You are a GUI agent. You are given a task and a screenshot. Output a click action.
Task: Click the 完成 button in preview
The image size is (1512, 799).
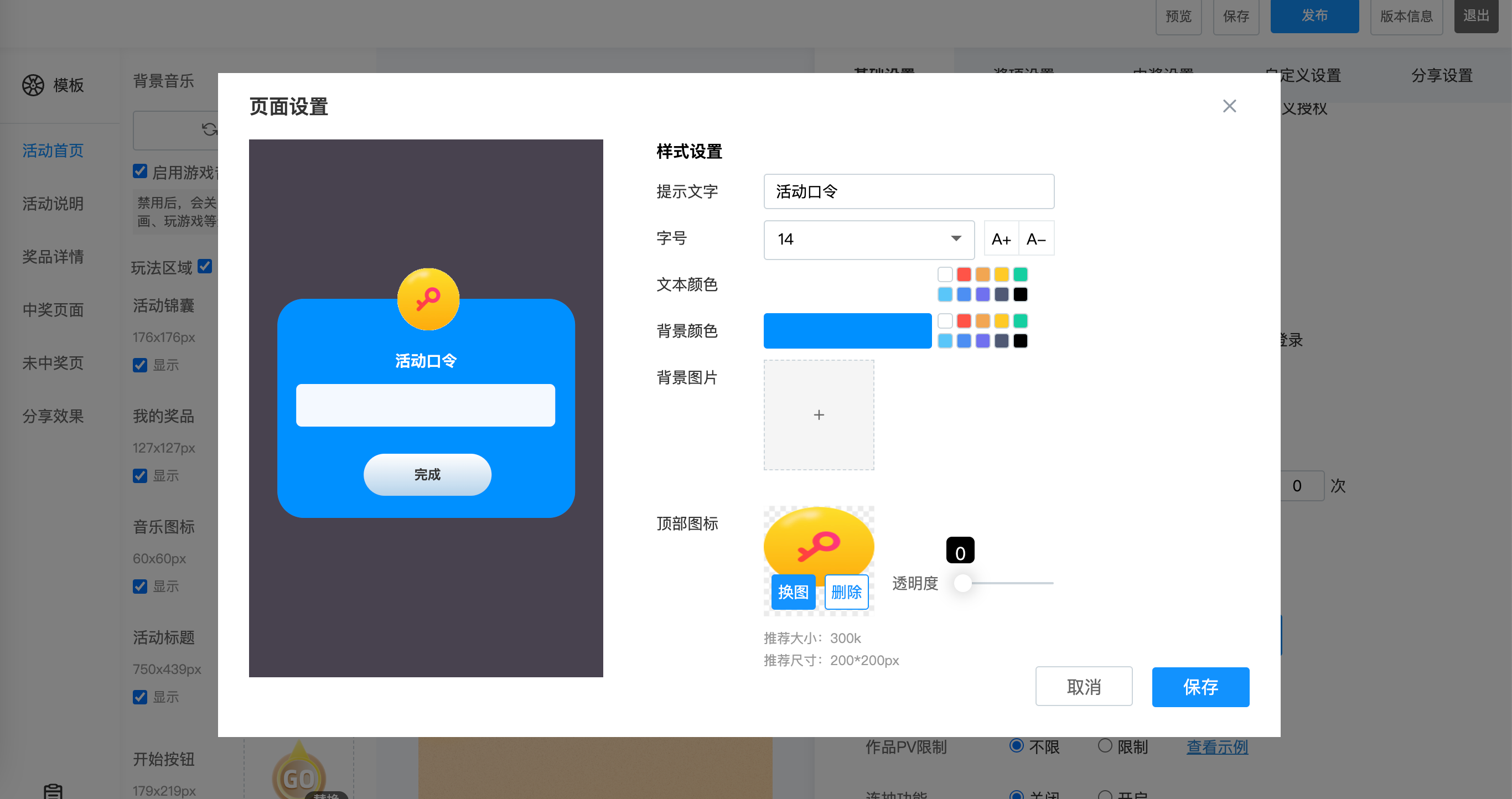pyautogui.click(x=427, y=475)
